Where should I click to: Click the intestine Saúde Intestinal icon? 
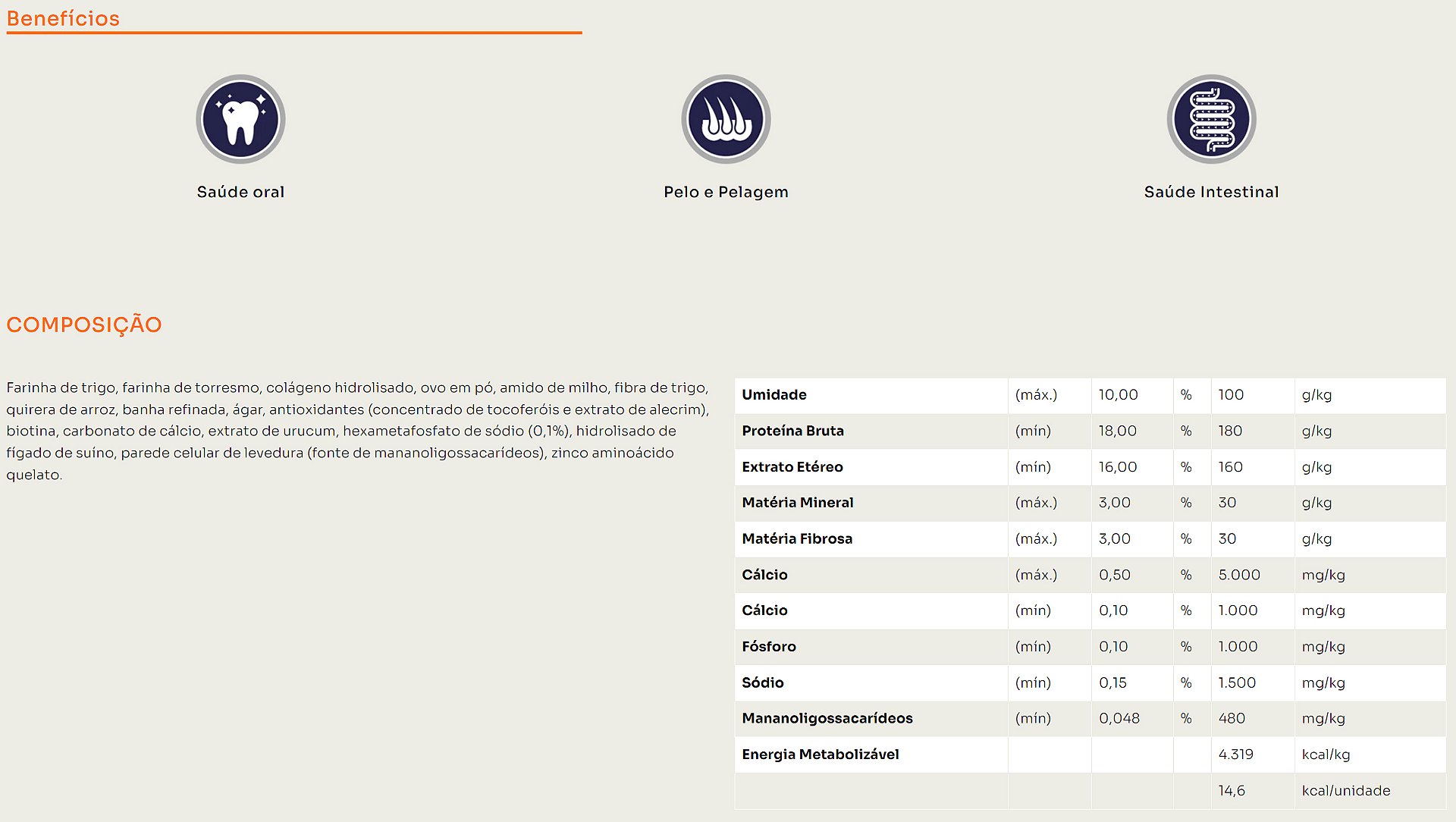[1211, 119]
